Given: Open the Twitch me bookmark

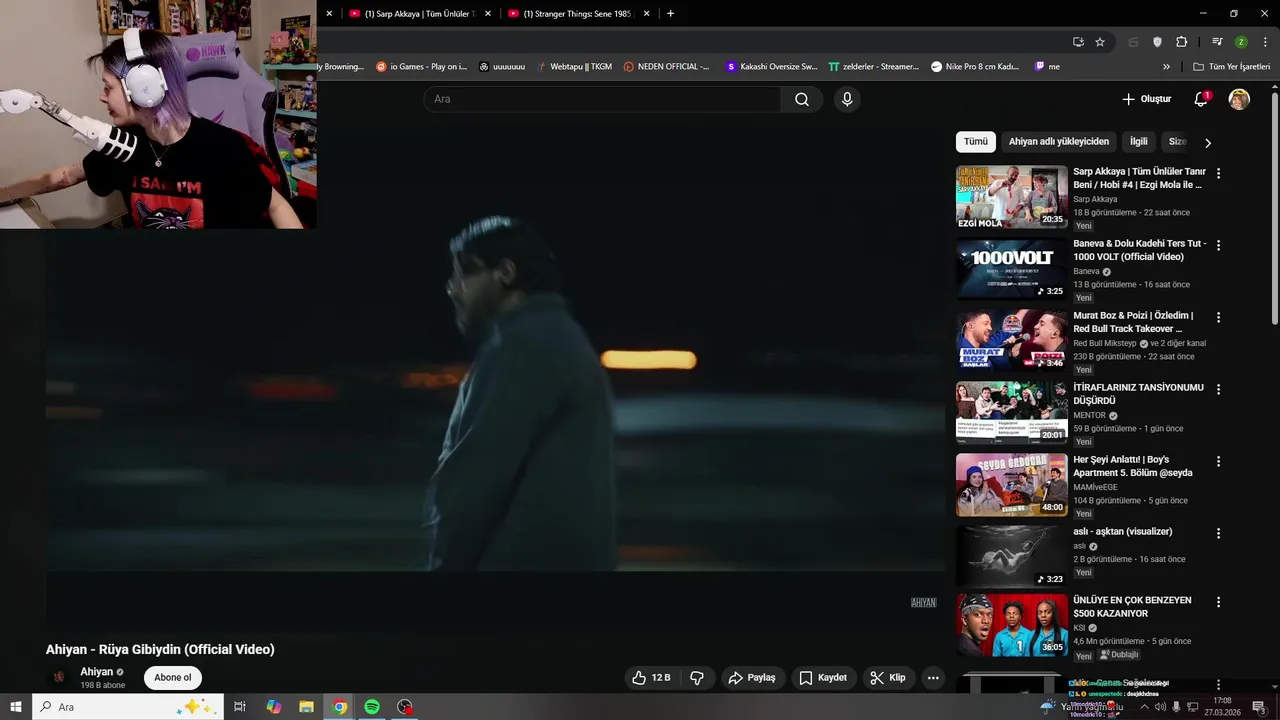Looking at the screenshot, I should pos(1047,67).
